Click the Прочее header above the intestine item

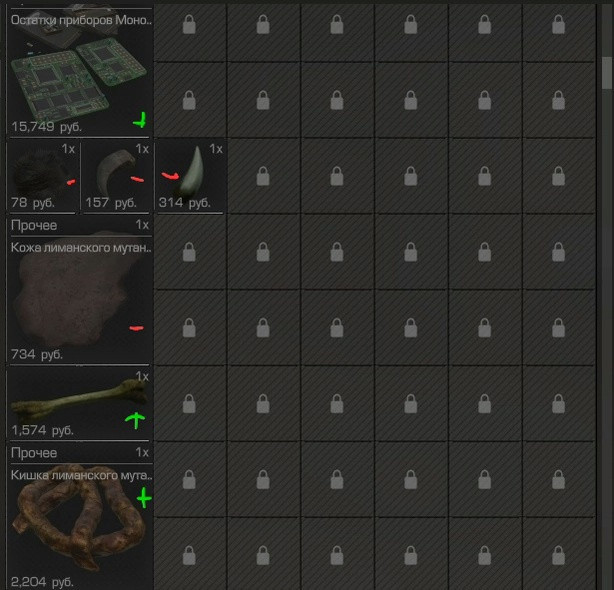point(34,453)
